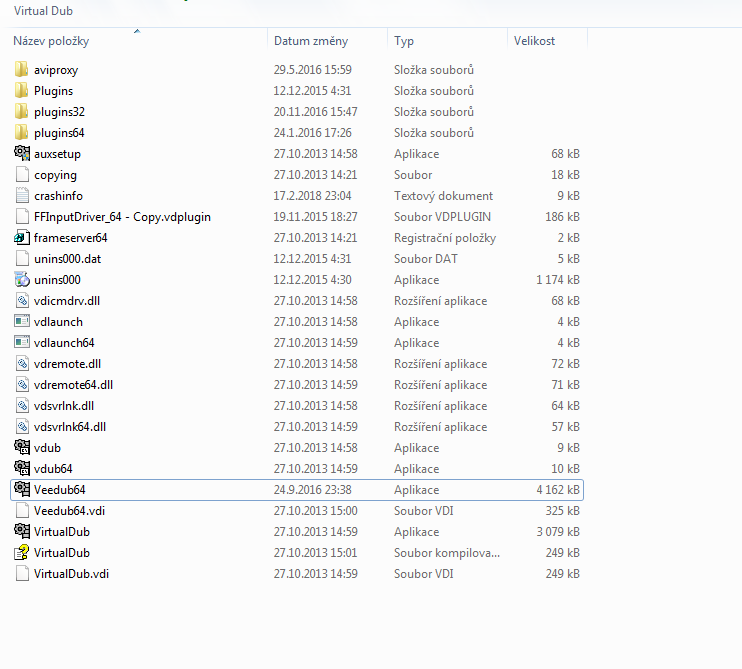The height and width of the screenshot is (669, 742).
Task: Click the vdremote64.dll file icon
Action: 22,385
